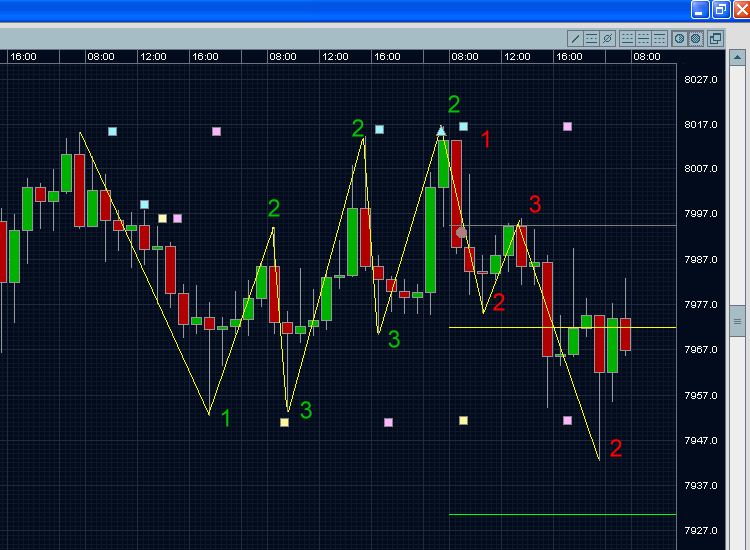
Task: Restore down the application window
Action: coord(721,9)
